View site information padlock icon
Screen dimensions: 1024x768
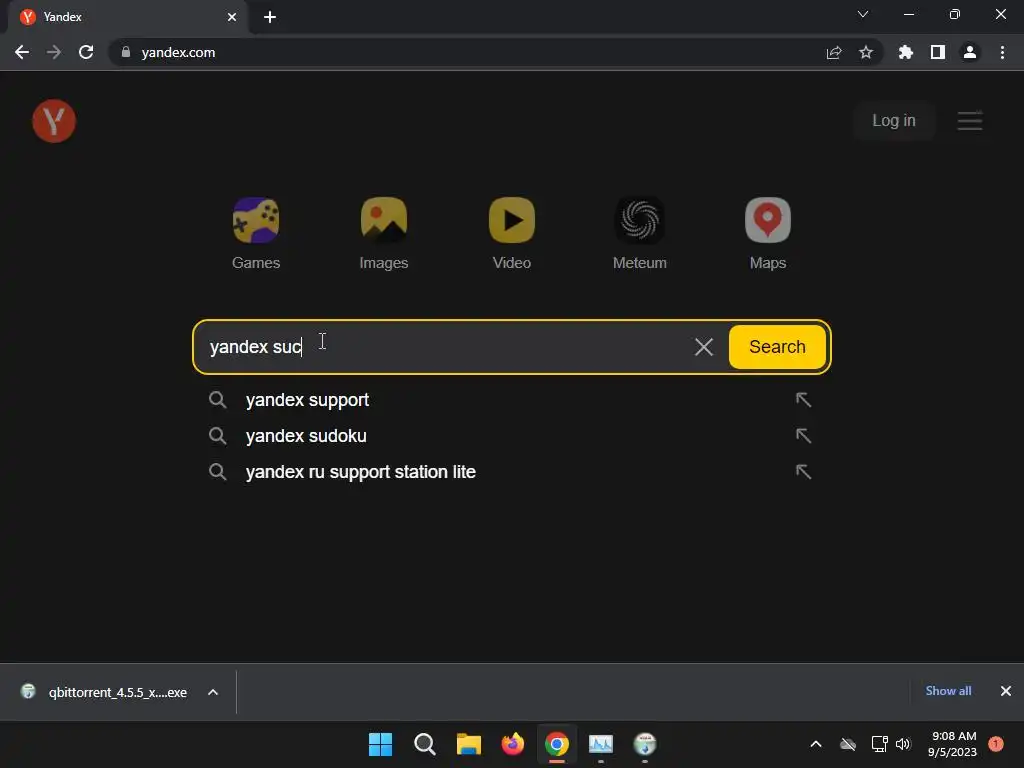click(126, 52)
